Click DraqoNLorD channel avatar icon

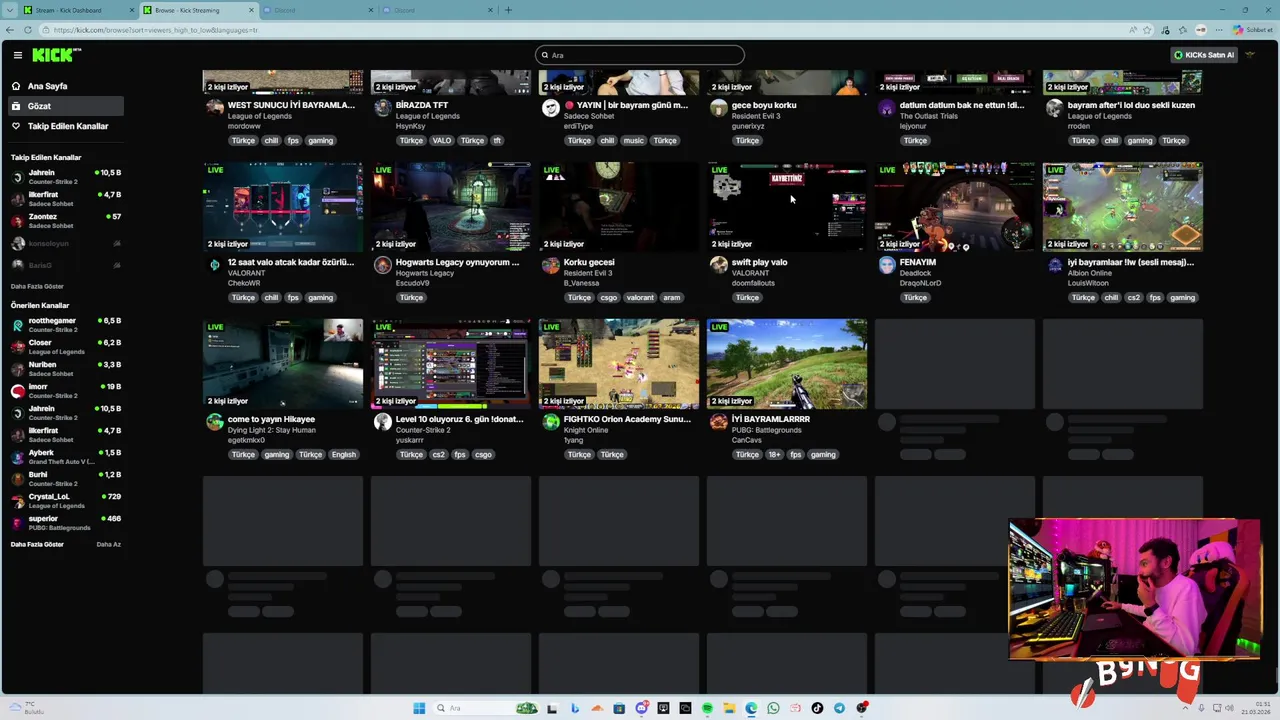coord(886,265)
